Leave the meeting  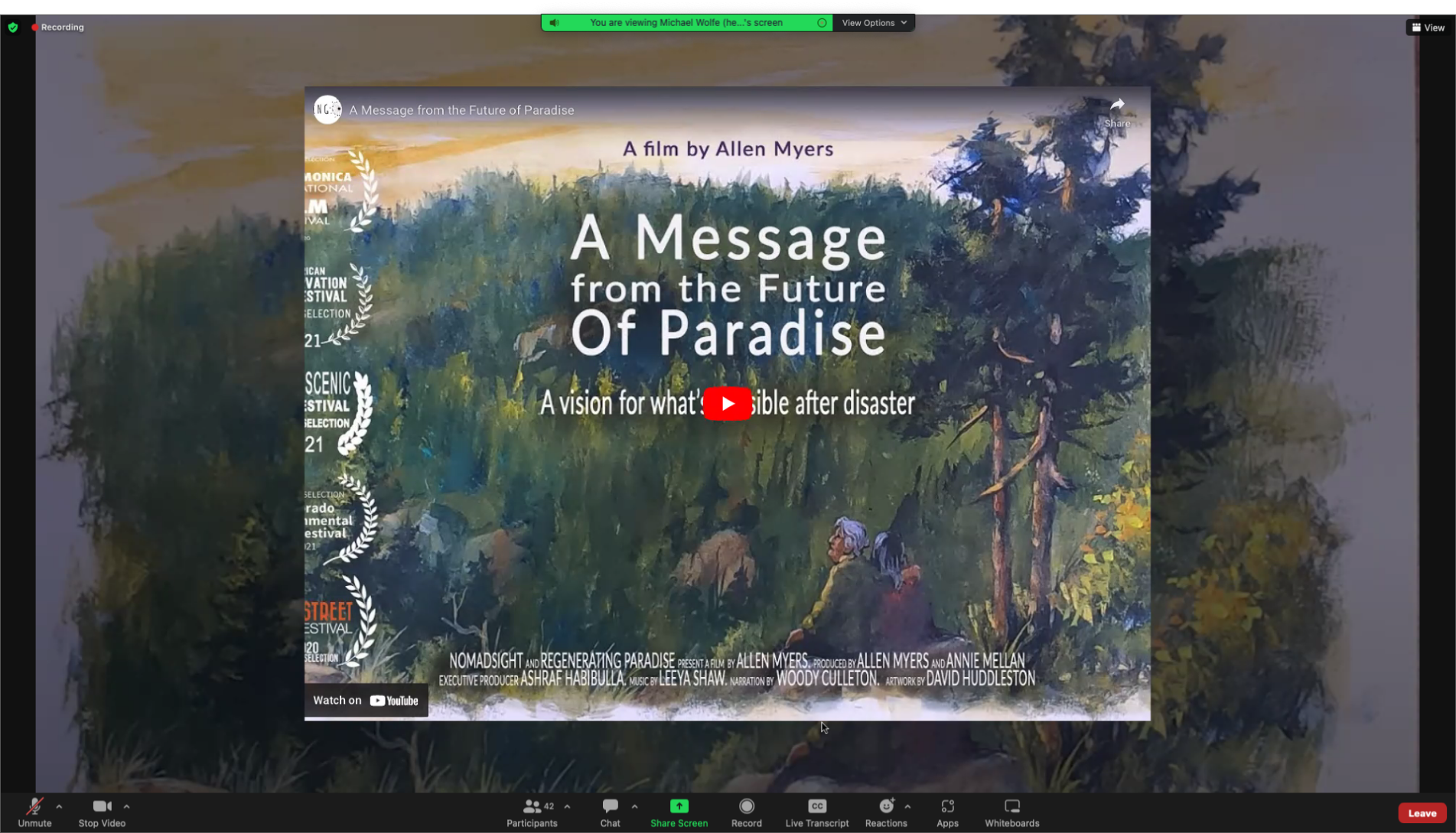[x=1422, y=813]
